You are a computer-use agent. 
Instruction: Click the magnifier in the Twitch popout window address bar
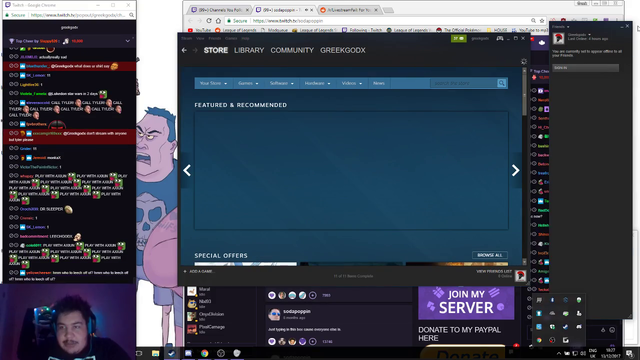[x=131, y=15]
